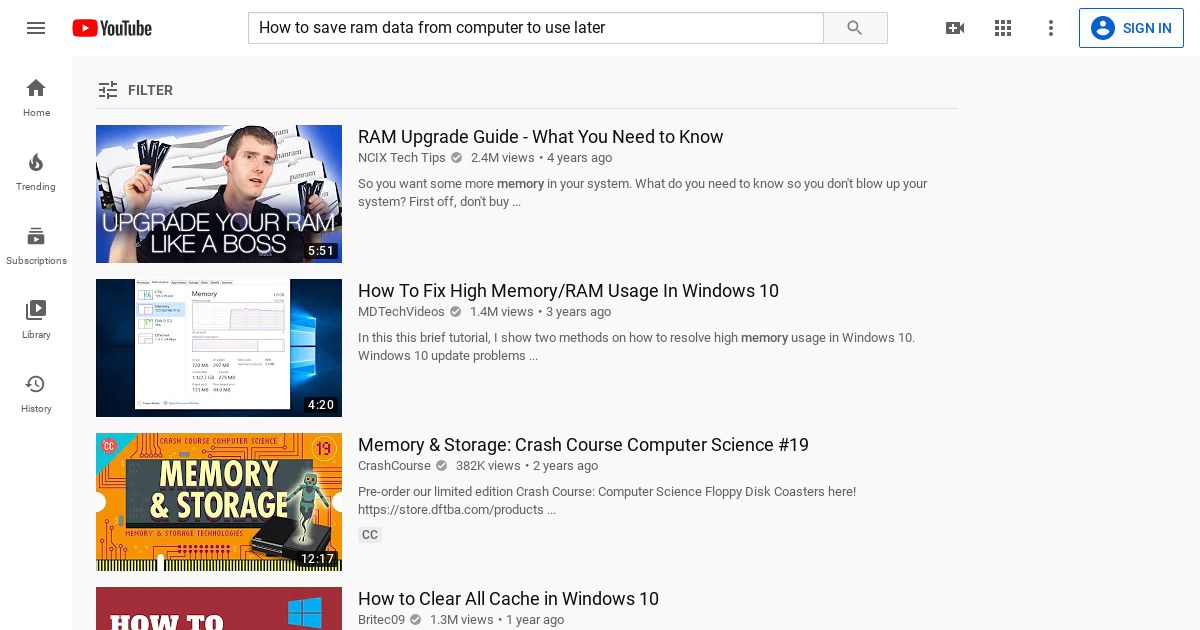Open the How to Clear All Cache thumbnail
Image resolution: width=1200 pixels, height=630 pixels.
tap(219, 608)
